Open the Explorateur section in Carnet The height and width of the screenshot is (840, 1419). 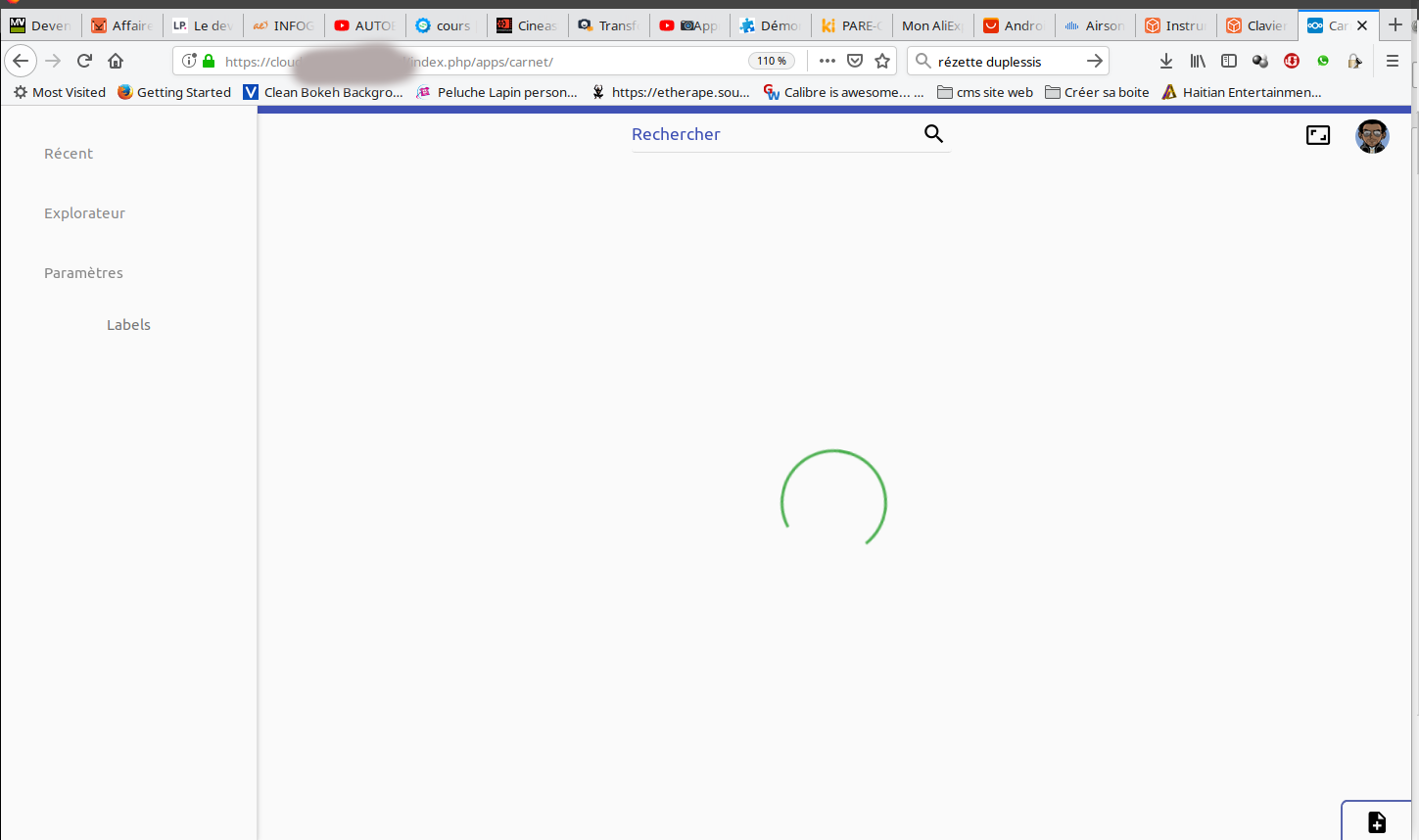[x=84, y=212]
